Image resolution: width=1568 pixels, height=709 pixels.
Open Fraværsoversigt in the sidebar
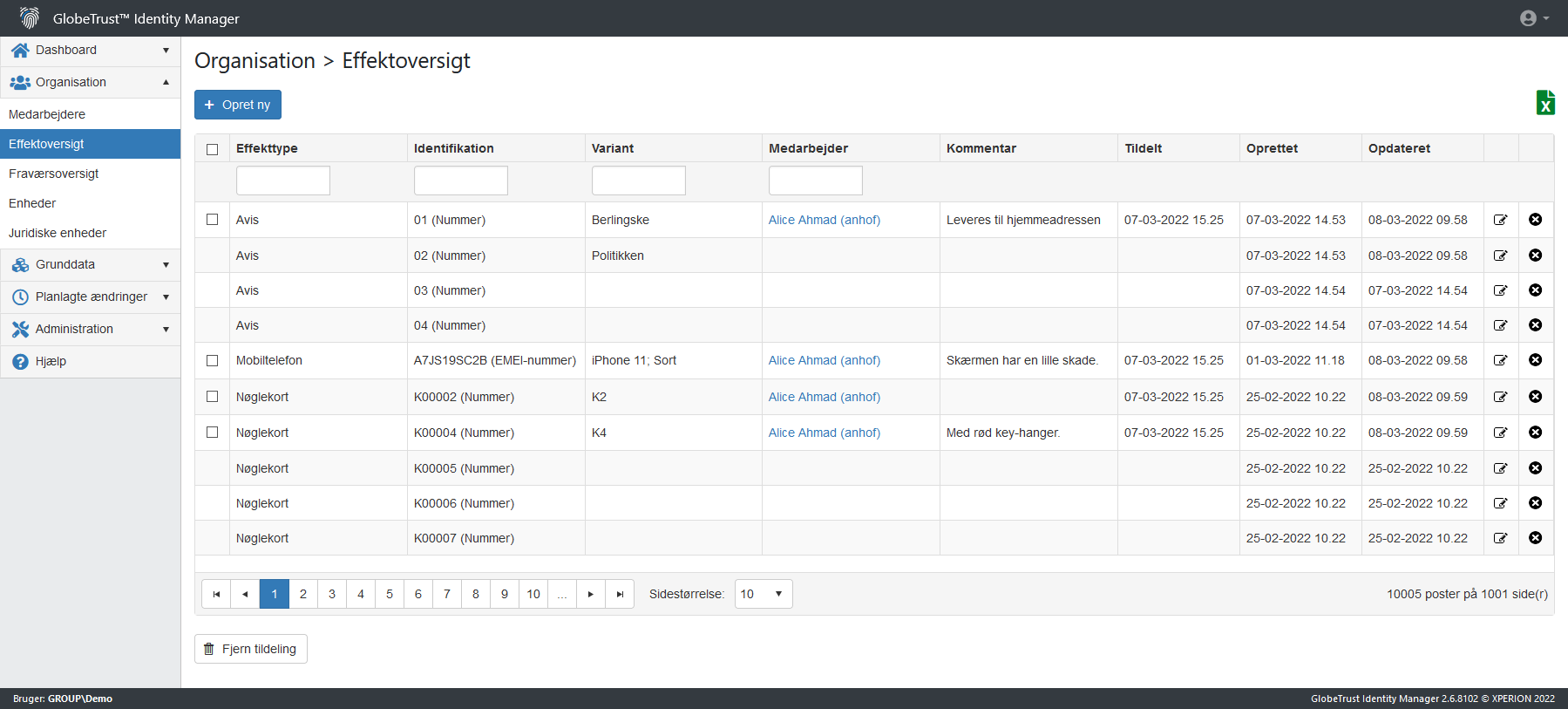91,174
